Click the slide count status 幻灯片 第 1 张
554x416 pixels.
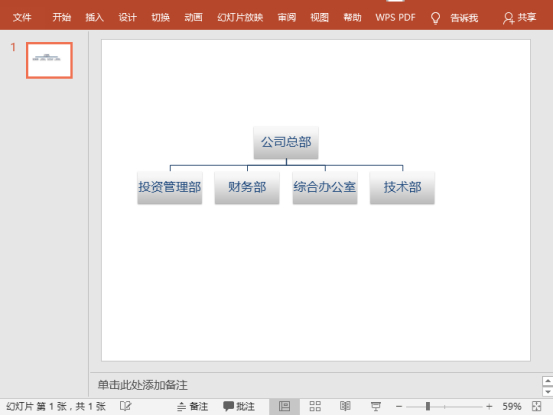[x=56, y=406]
